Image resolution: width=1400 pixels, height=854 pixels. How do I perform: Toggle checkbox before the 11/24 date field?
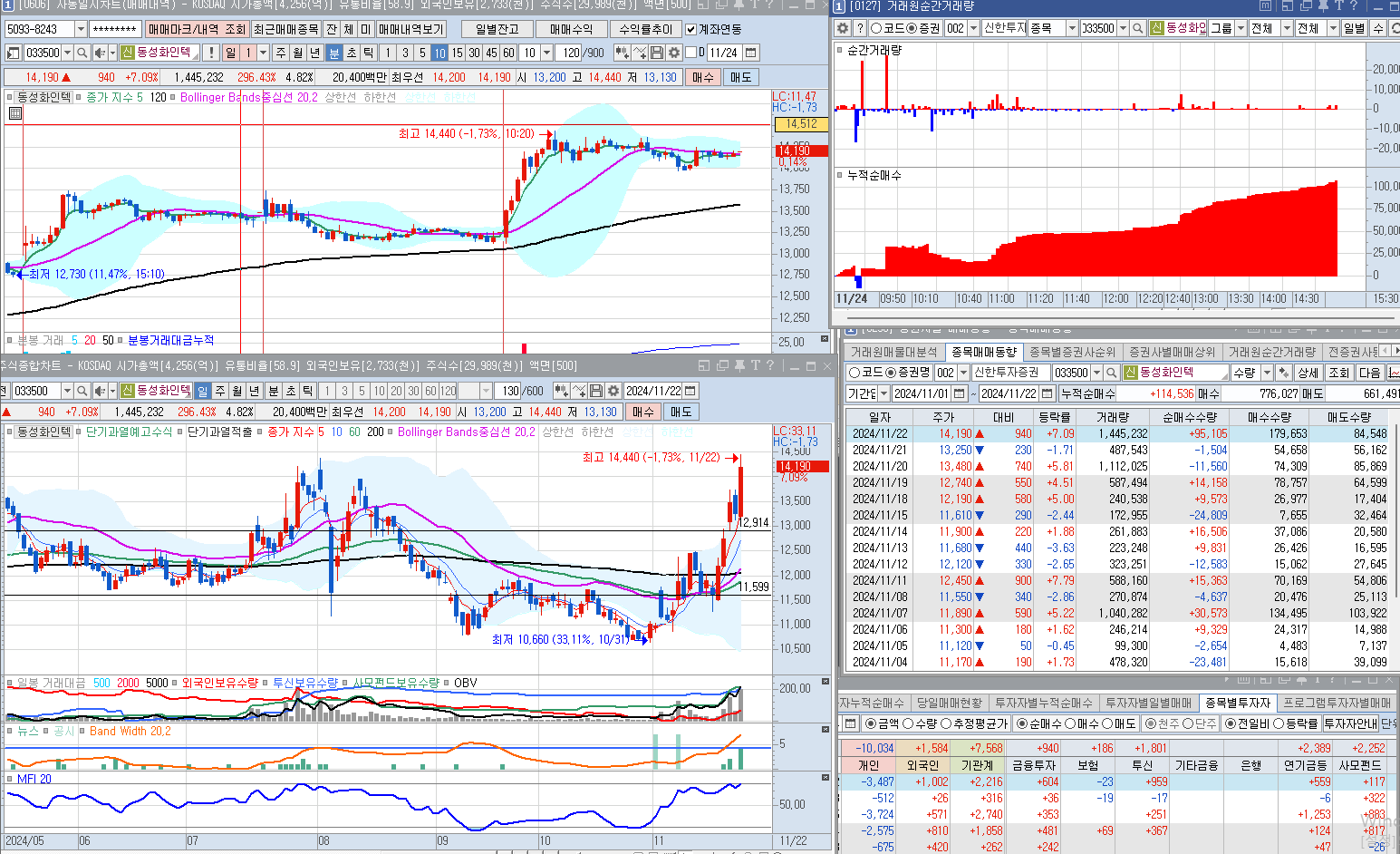[x=691, y=53]
